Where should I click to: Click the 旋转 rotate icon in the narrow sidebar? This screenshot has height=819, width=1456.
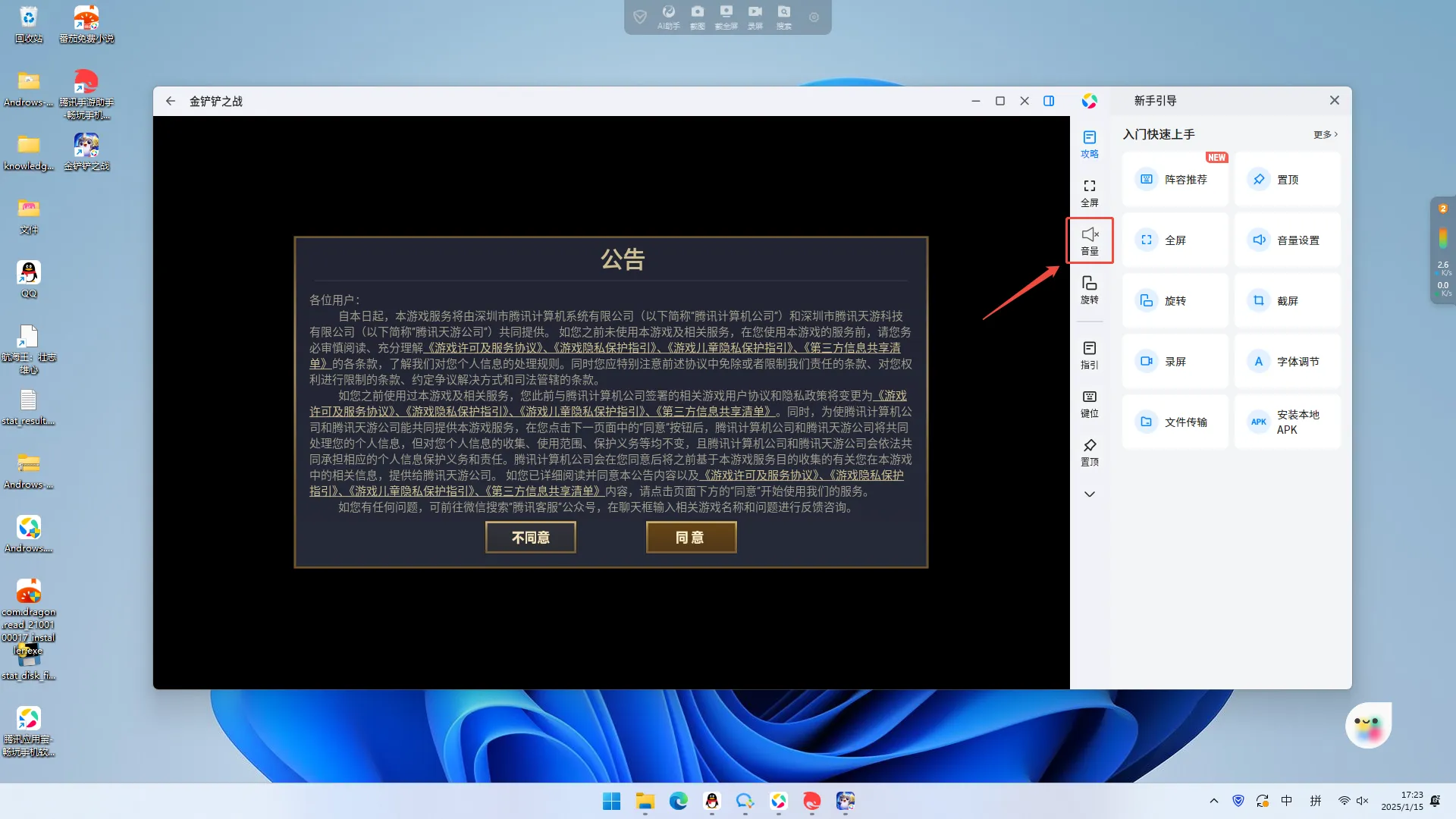1089,290
